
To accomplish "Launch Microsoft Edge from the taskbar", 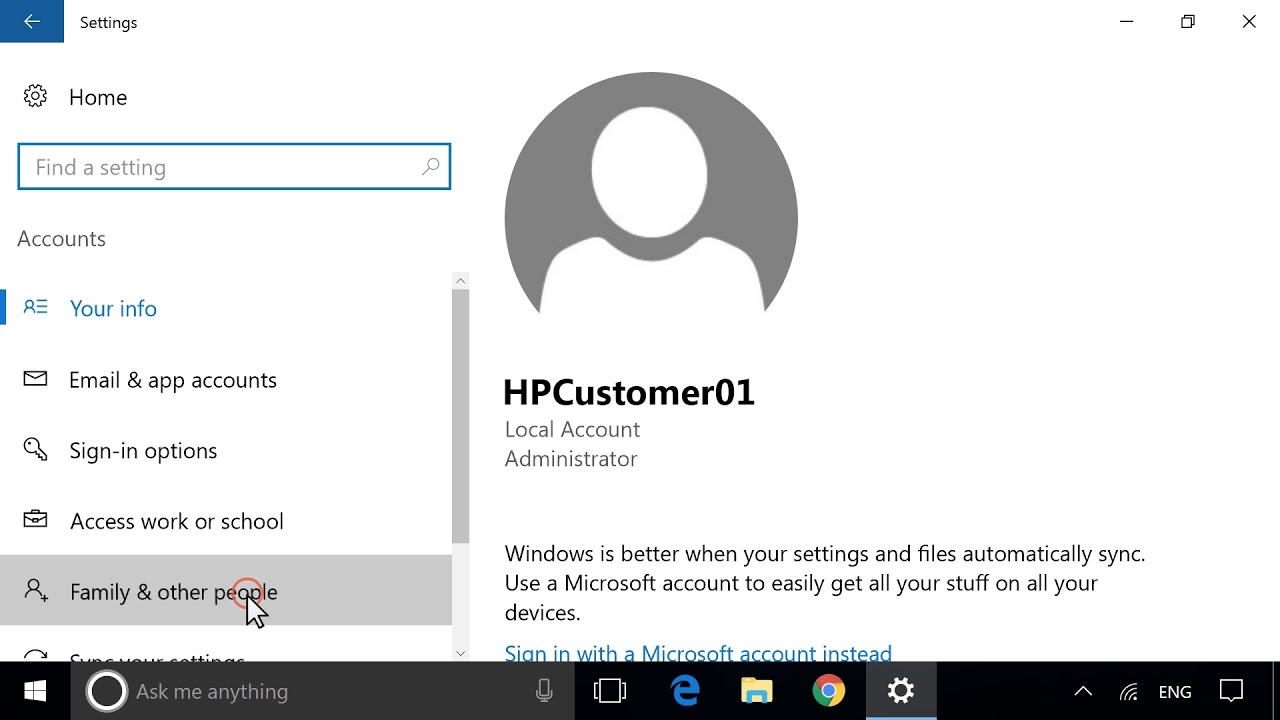I will click(x=685, y=691).
